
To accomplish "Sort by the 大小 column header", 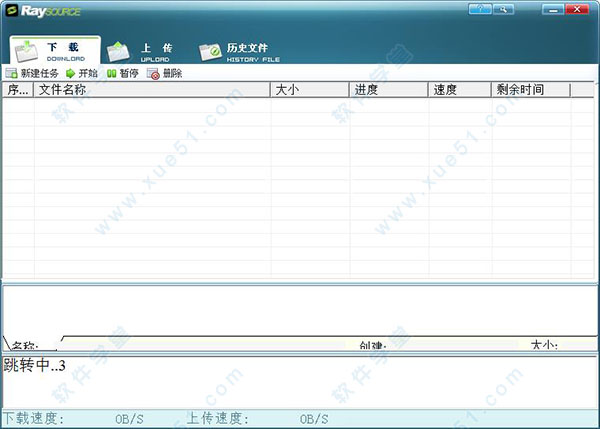I will pos(310,90).
